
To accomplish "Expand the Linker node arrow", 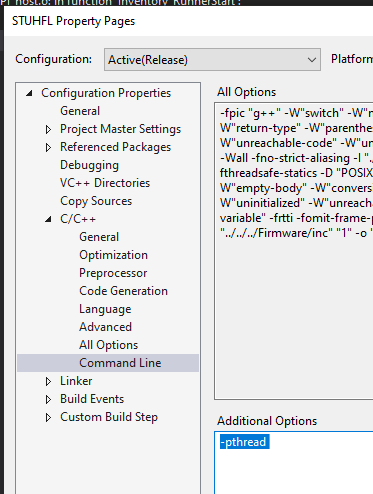I will [x=48, y=381].
